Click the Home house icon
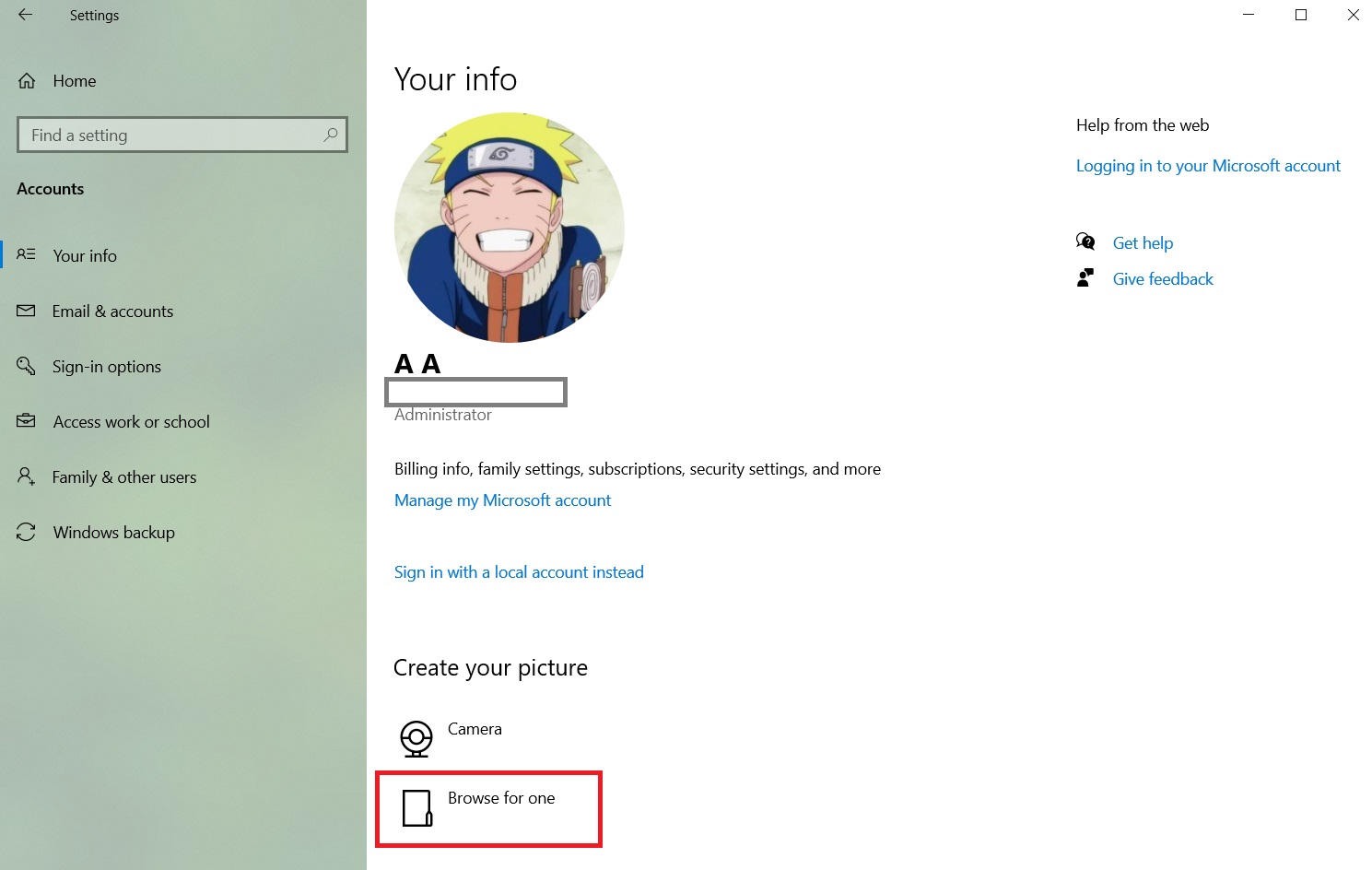Image resolution: width=1372 pixels, height=870 pixels. [x=27, y=81]
